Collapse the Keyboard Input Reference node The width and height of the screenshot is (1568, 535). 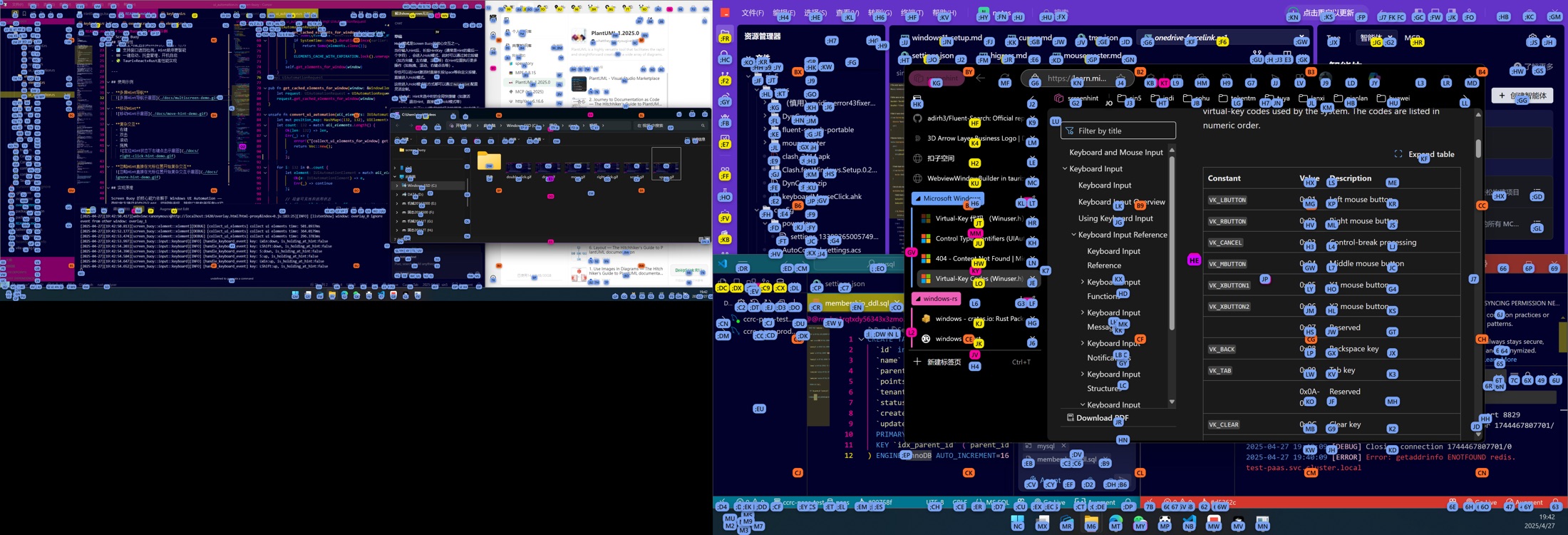pos(1074,235)
